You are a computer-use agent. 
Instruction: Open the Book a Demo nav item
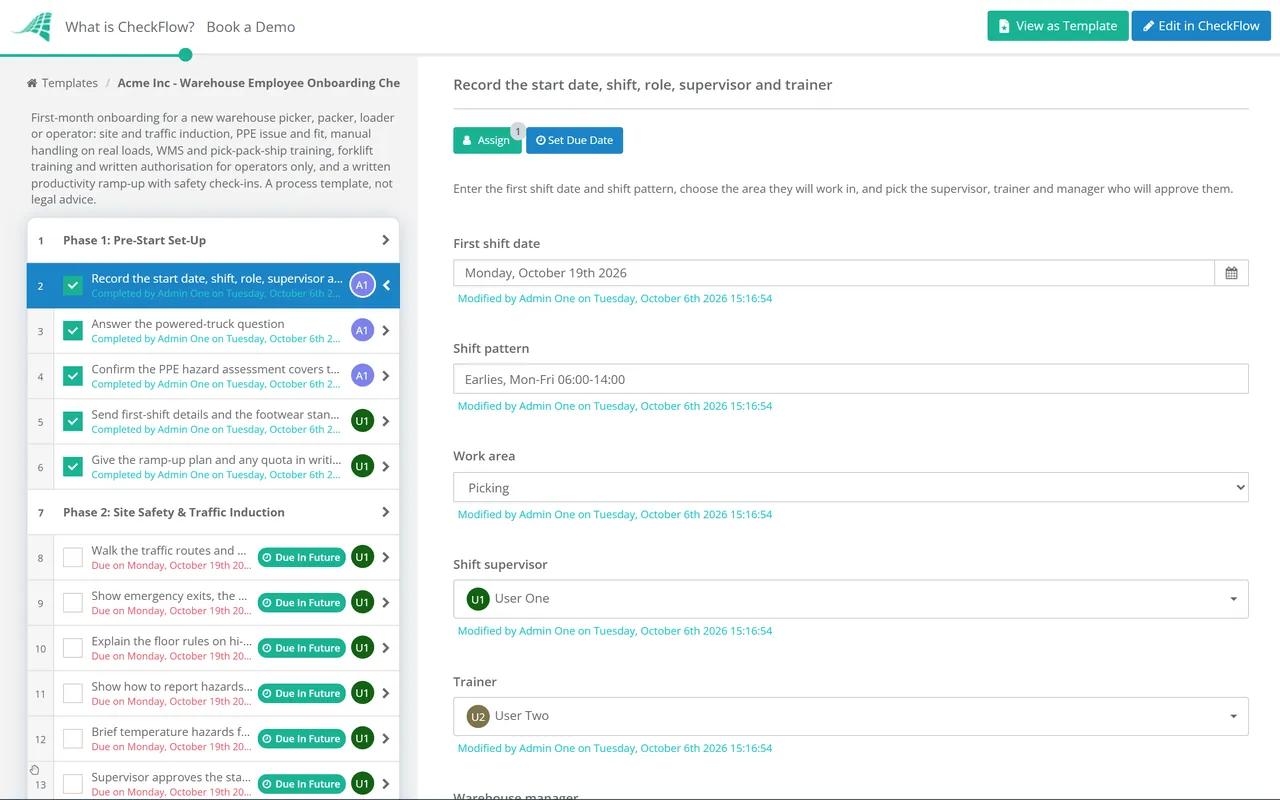coord(251,27)
